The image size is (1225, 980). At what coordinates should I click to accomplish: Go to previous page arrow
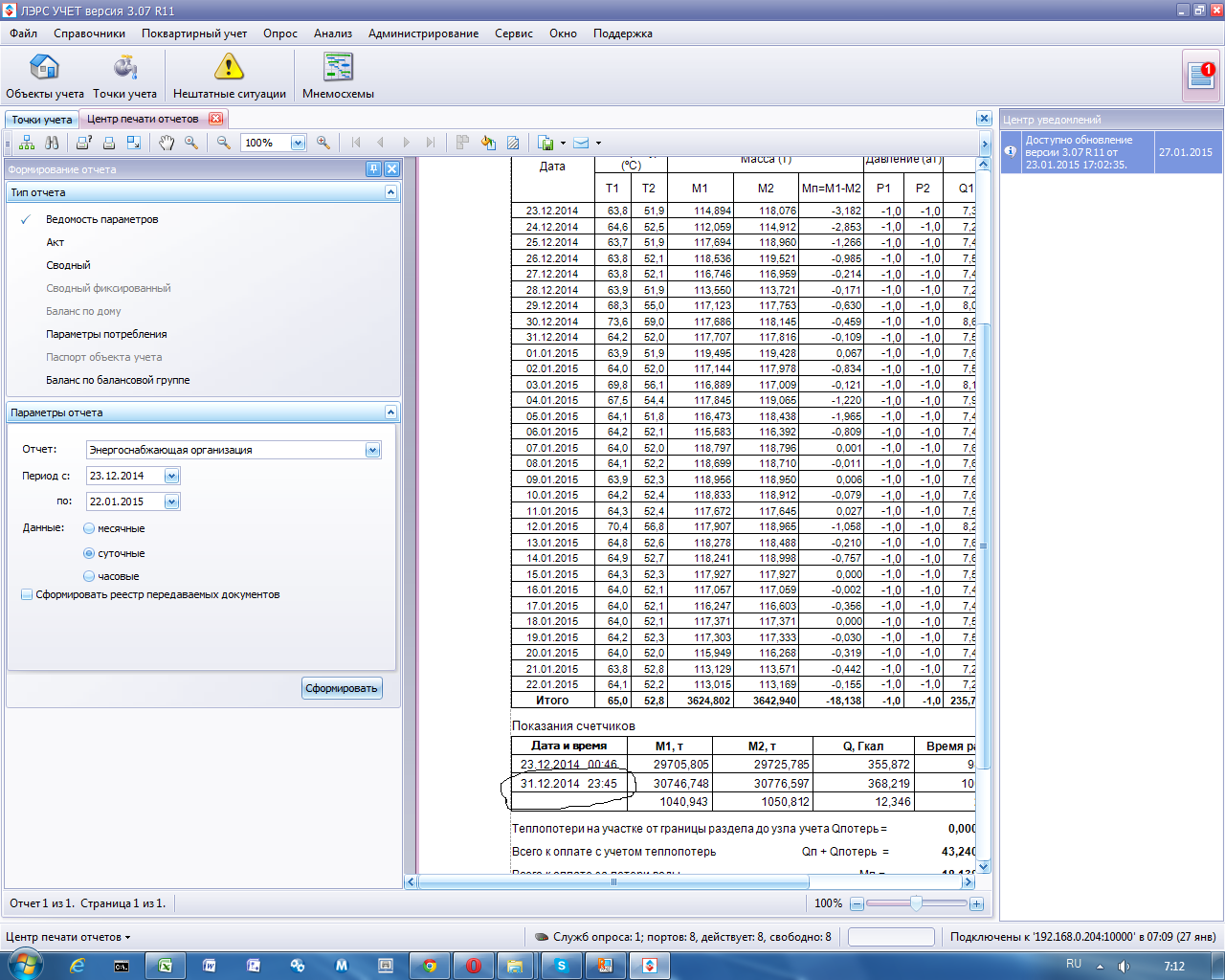point(381,143)
